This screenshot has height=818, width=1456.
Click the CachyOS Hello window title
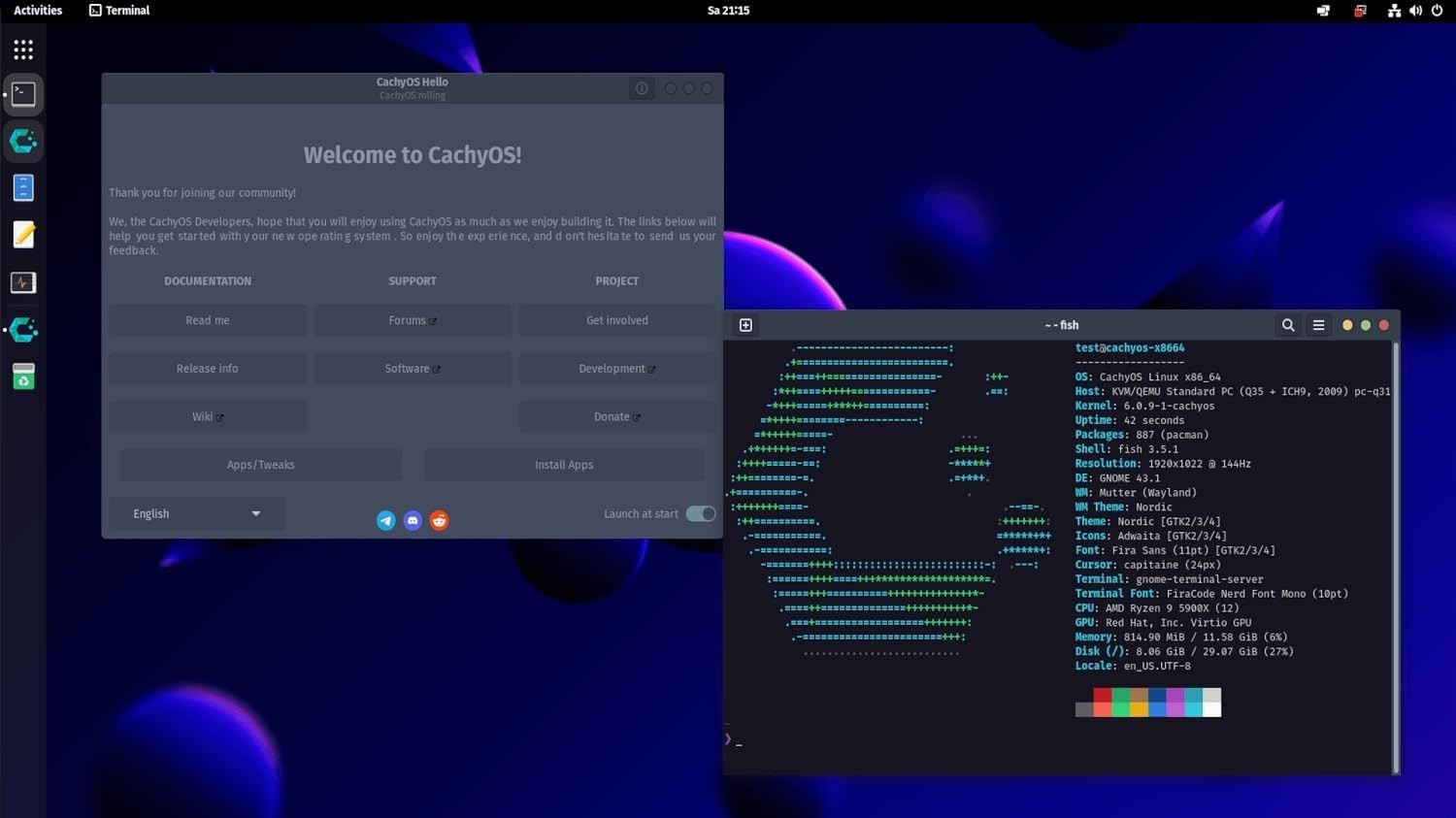click(413, 82)
